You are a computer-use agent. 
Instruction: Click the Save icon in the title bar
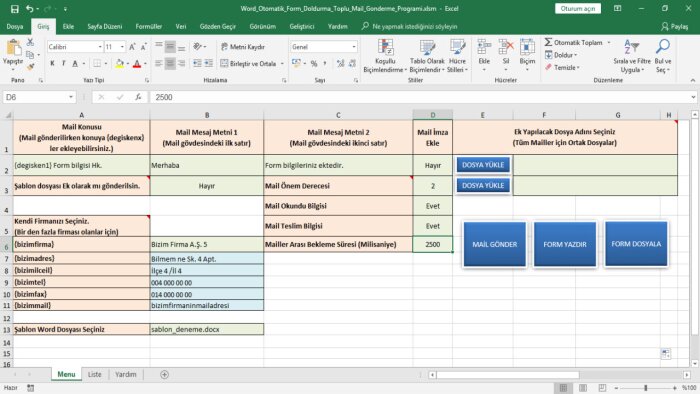tap(14, 9)
